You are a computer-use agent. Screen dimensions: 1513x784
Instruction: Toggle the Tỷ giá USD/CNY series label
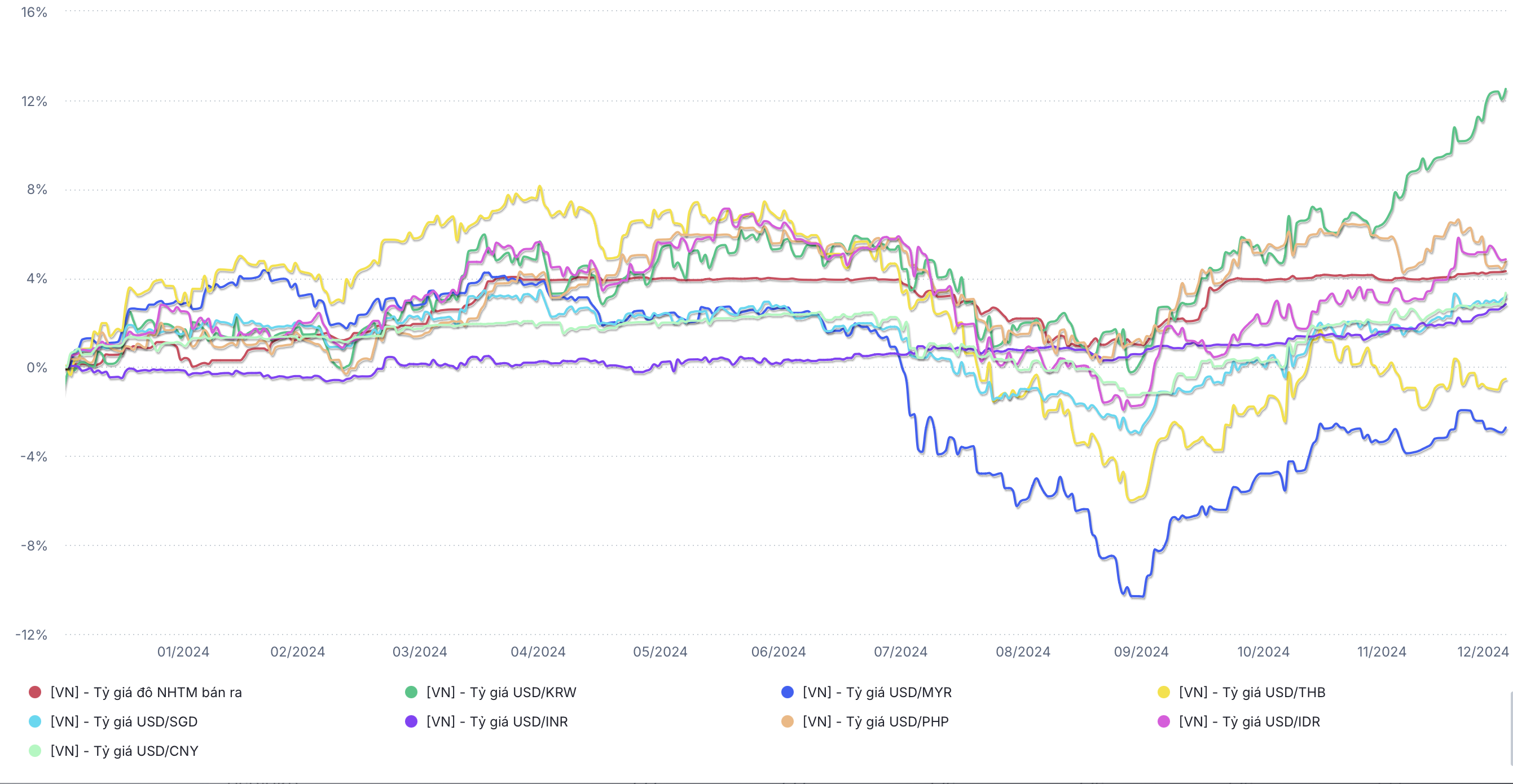[x=124, y=751]
